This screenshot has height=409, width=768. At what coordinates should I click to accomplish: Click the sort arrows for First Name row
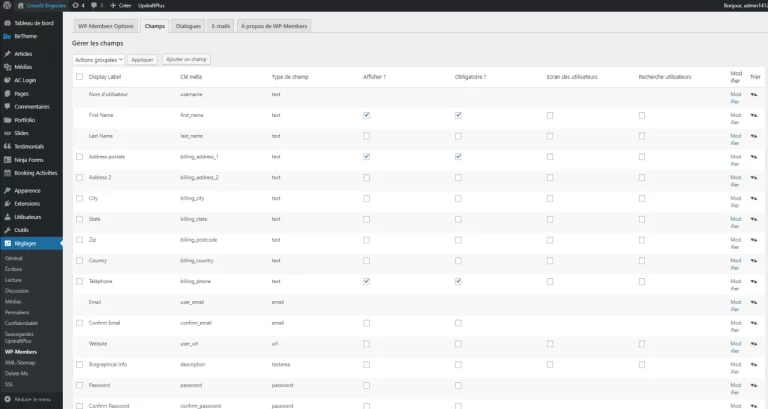point(753,115)
